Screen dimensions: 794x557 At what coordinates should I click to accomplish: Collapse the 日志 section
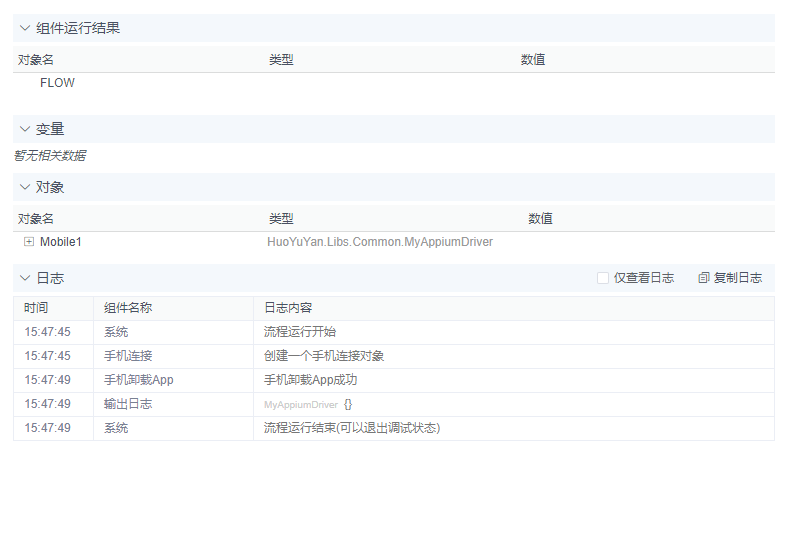[25, 278]
